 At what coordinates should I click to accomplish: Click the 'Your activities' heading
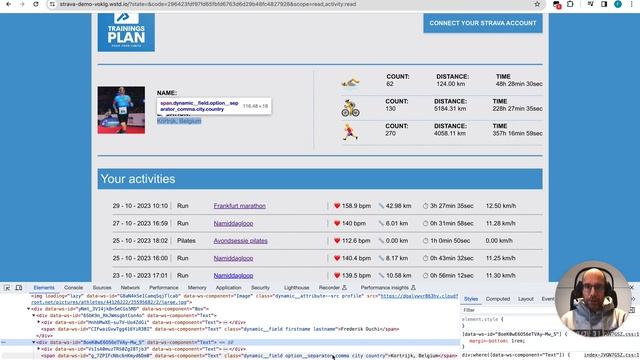click(138, 179)
